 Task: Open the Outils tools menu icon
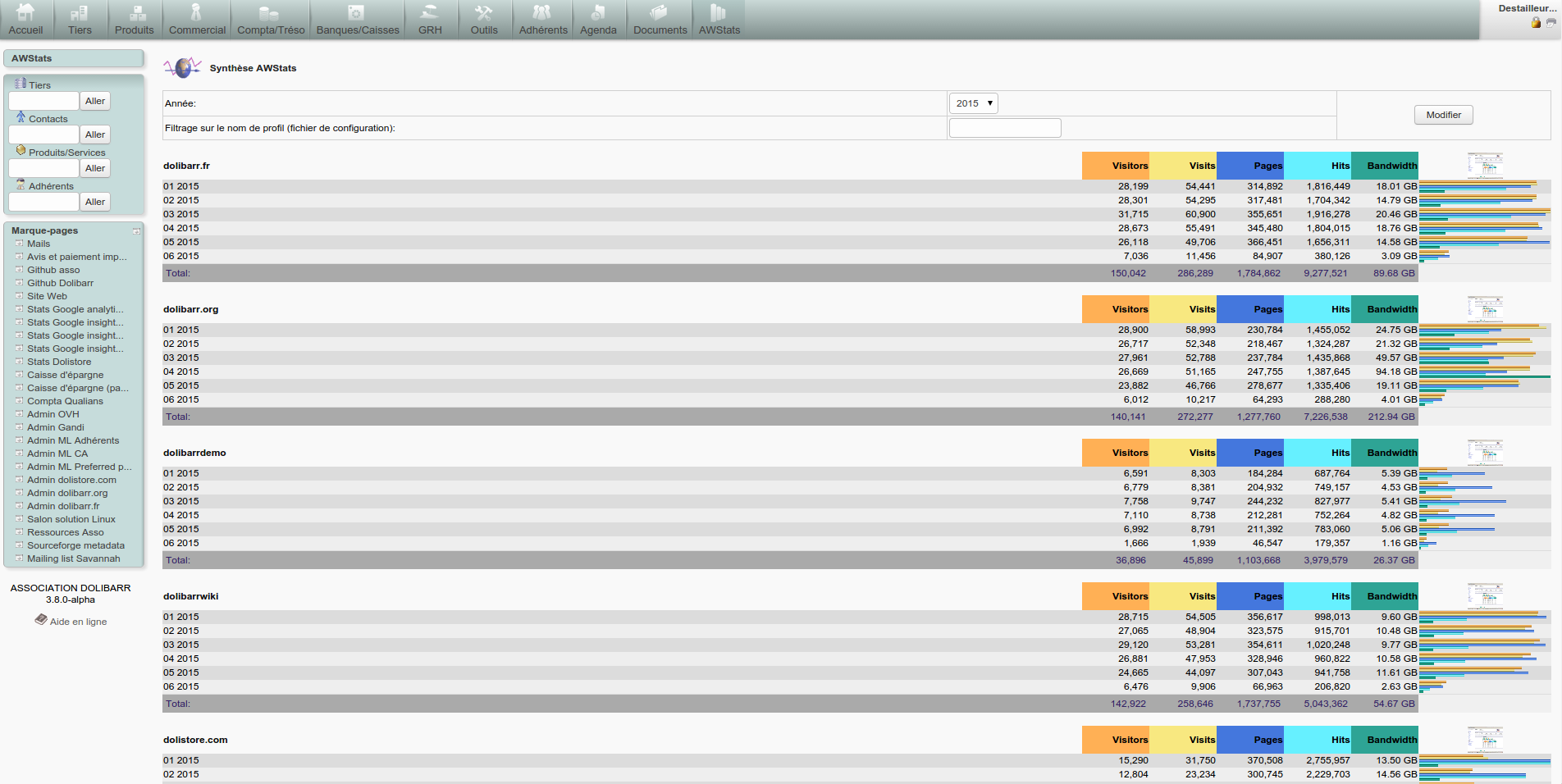[484, 11]
